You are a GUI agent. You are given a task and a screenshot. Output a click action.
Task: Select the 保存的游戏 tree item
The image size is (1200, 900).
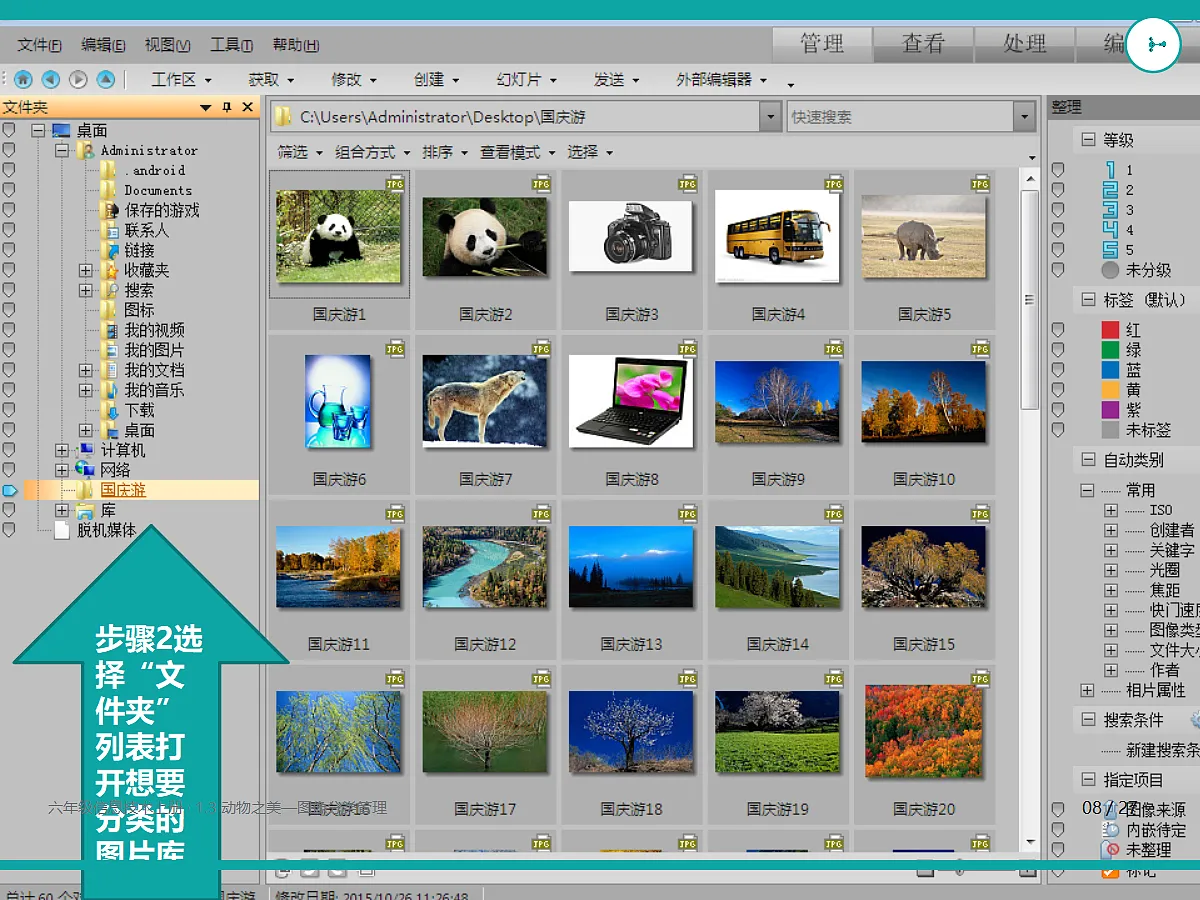(162, 210)
